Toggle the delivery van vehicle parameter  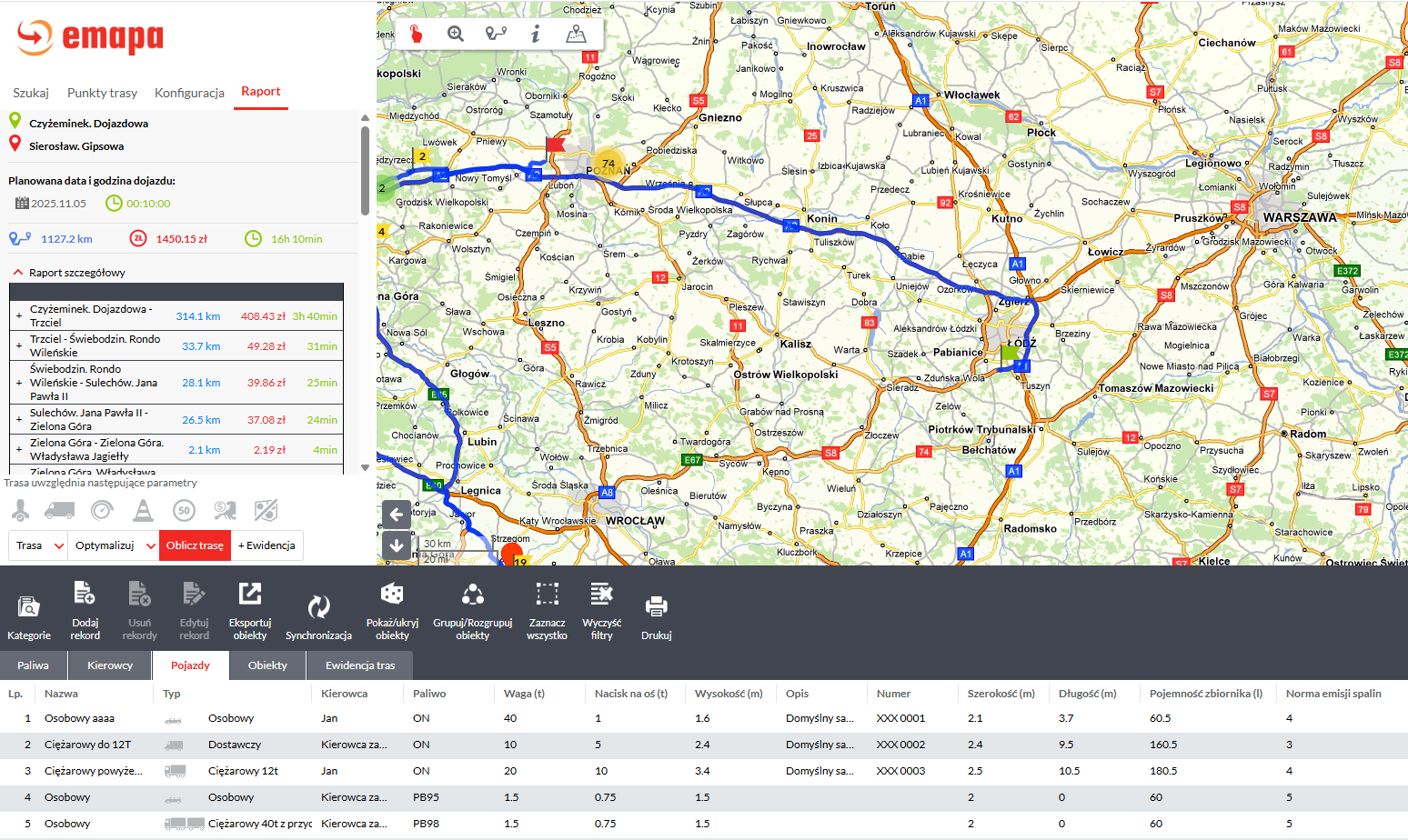pos(60,511)
